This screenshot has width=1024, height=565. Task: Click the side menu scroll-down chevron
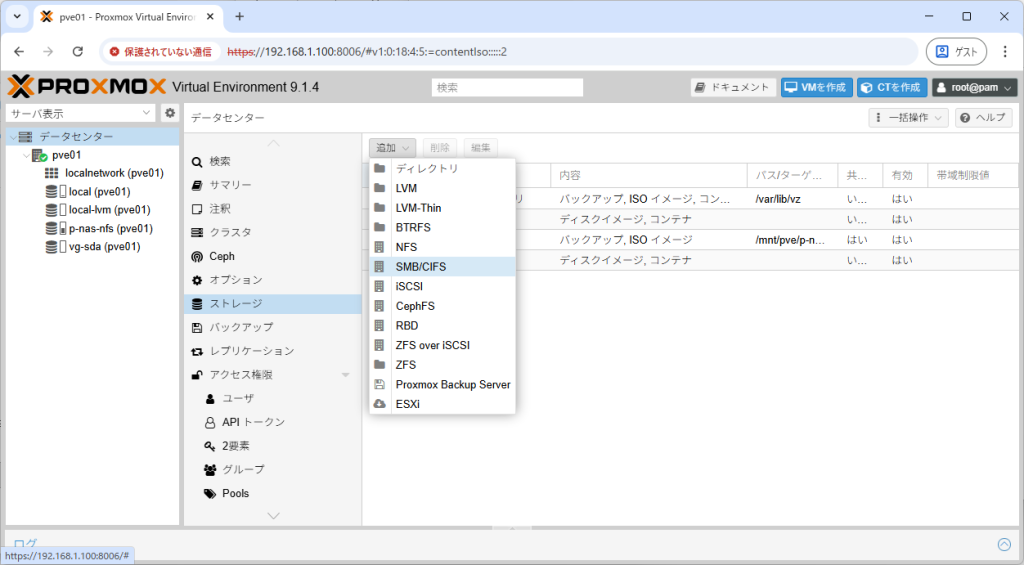(x=273, y=516)
